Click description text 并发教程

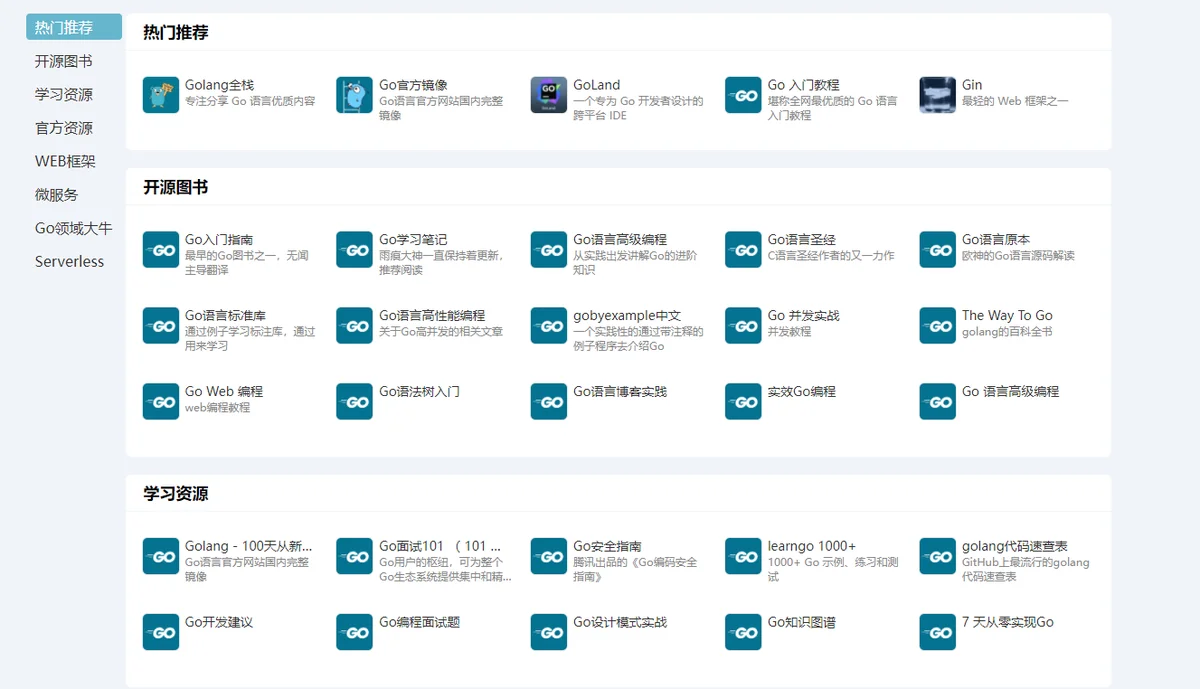789,332
